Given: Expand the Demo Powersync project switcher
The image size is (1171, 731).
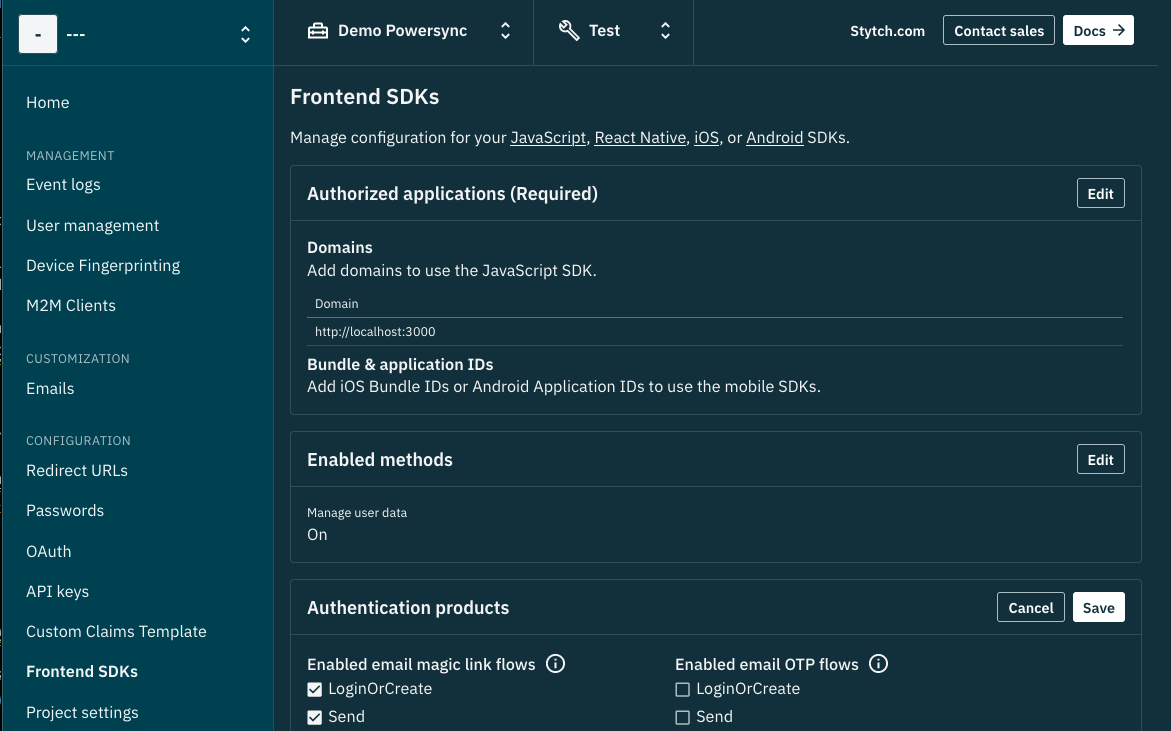Looking at the screenshot, I should (505, 31).
